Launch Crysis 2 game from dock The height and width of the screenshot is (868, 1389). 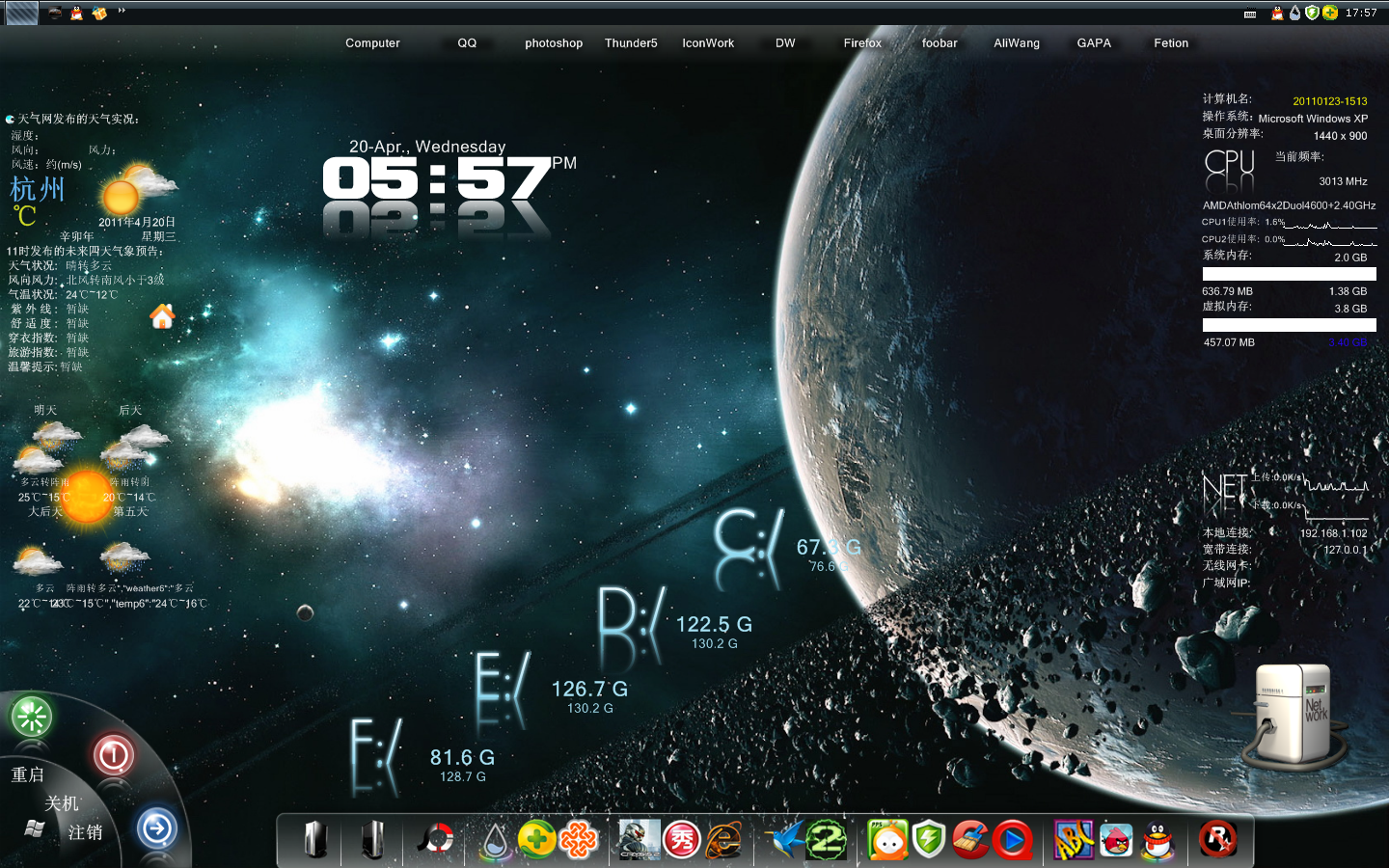point(639,840)
